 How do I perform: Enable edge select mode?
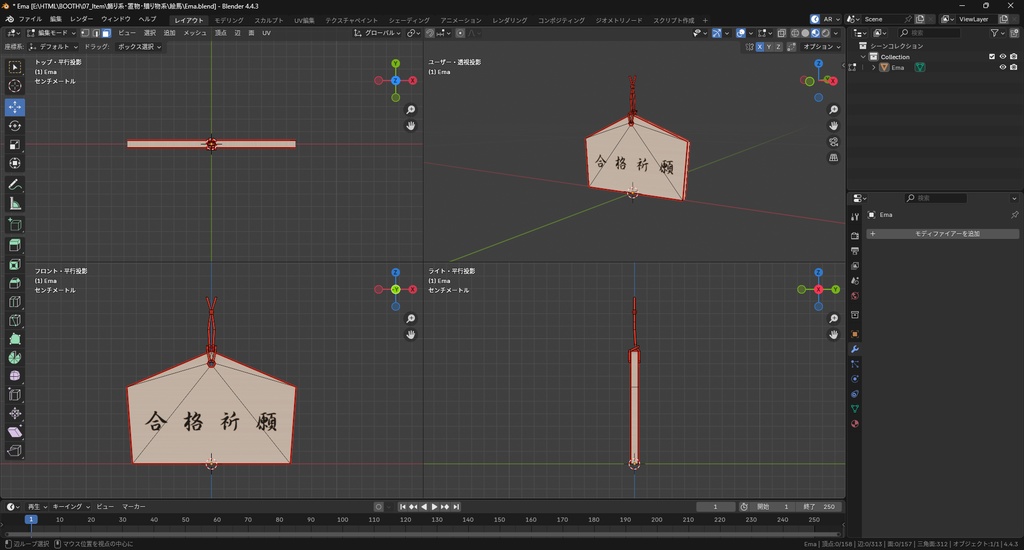click(x=95, y=33)
